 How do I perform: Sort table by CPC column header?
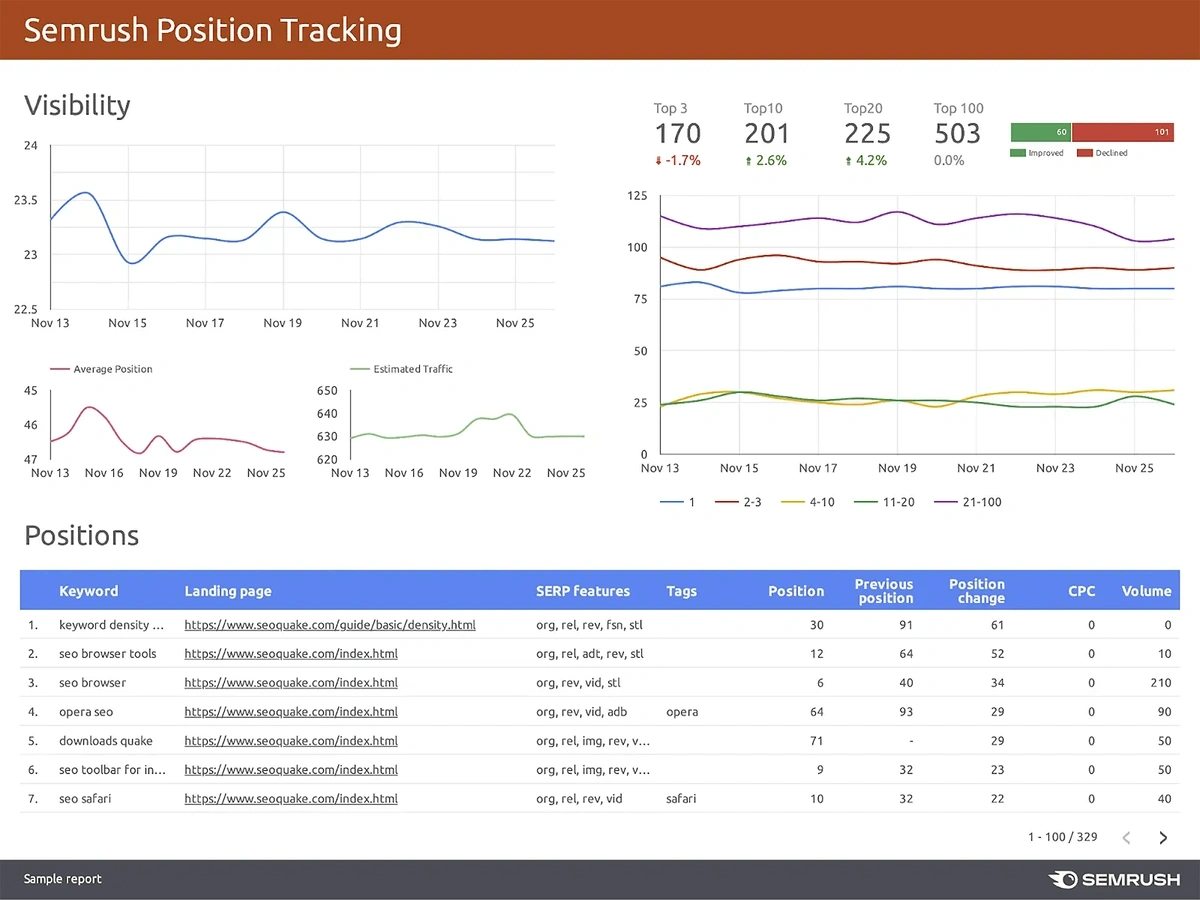click(1081, 591)
